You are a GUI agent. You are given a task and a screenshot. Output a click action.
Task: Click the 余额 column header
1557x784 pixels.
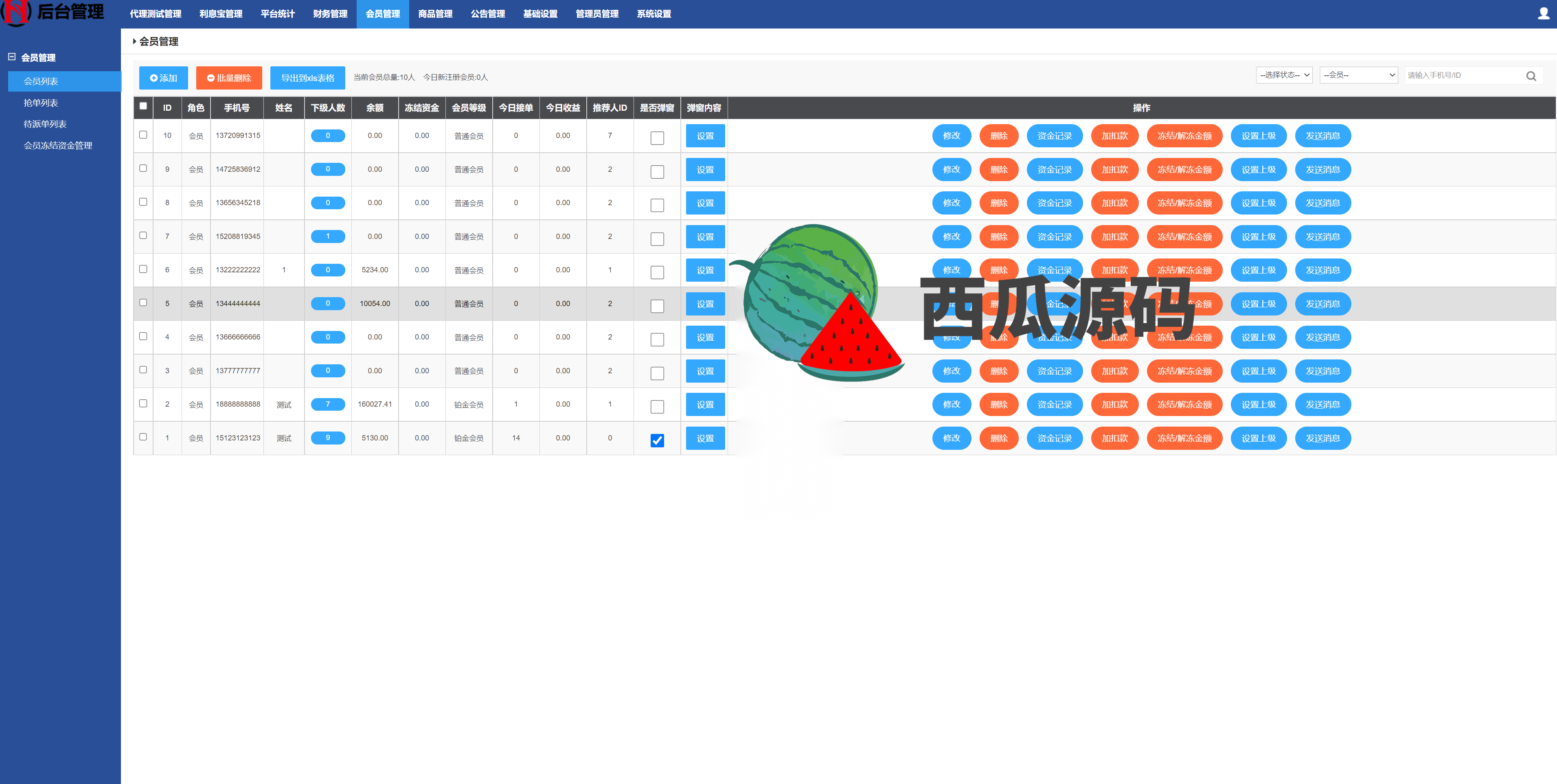pos(375,107)
